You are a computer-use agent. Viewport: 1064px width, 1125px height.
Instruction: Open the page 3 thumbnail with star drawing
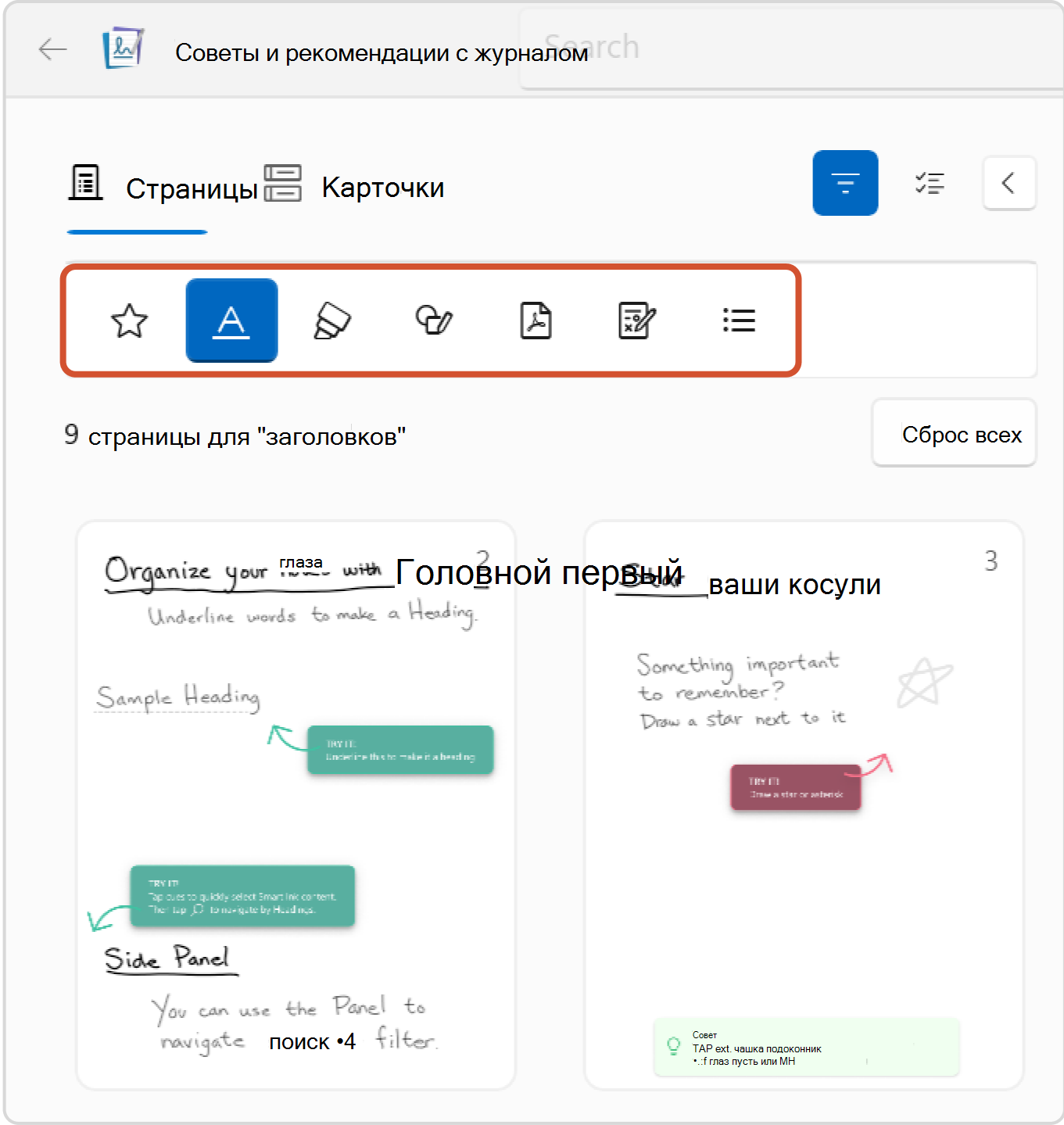click(x=804, y=805)
